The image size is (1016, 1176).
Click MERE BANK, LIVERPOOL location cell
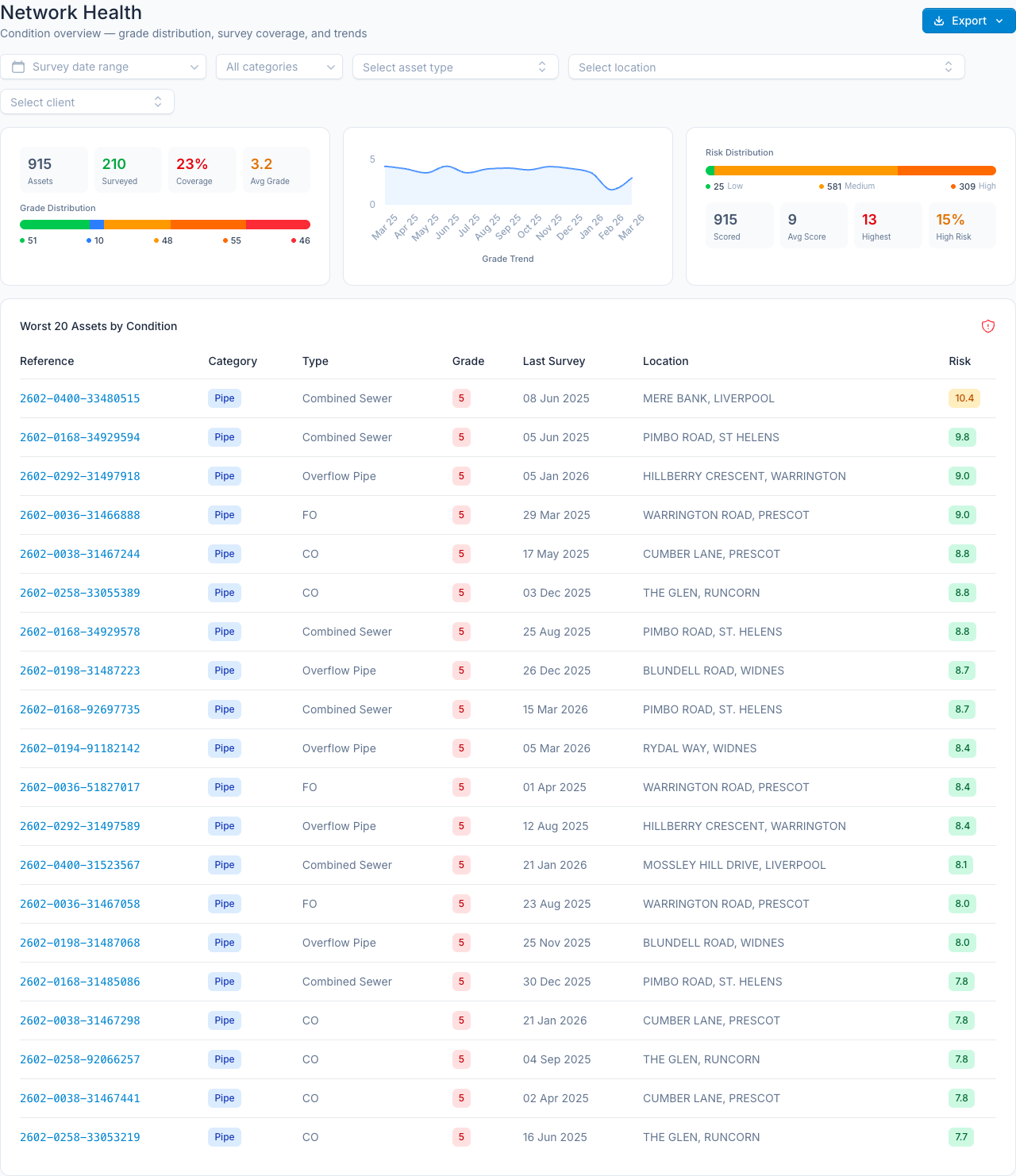click(709, 398)
